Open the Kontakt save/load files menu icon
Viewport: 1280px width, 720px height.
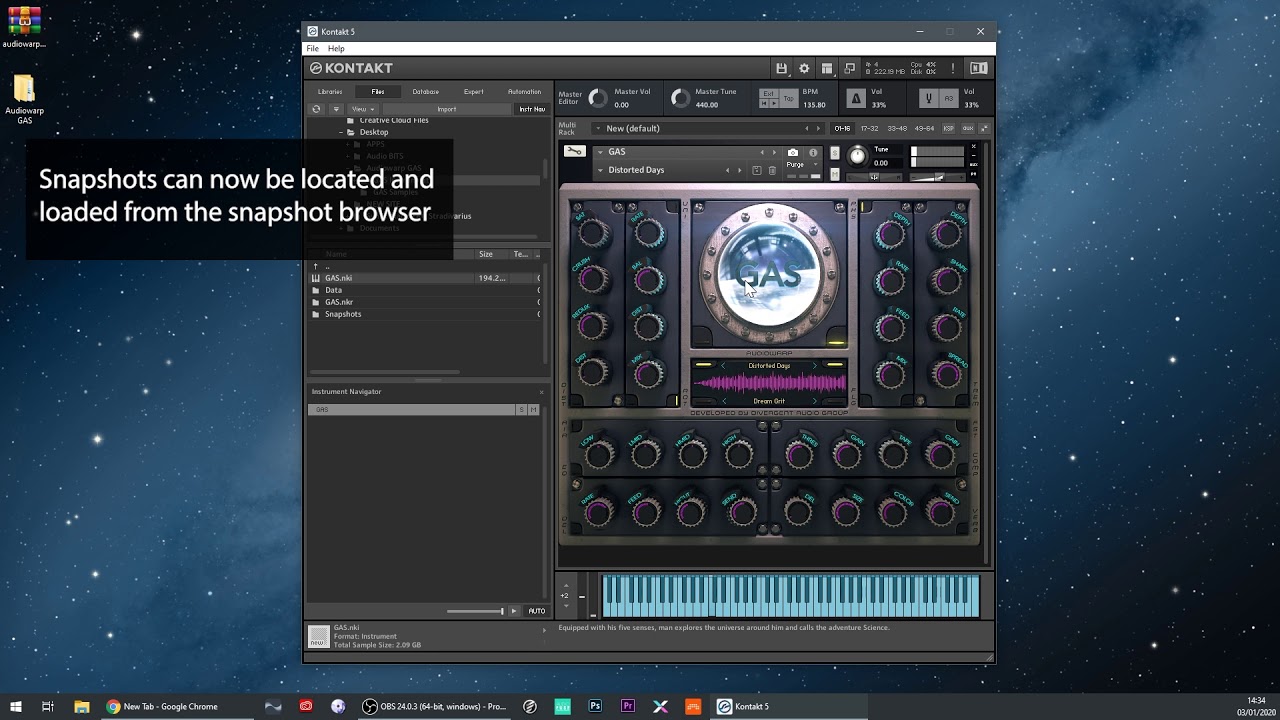782,68
